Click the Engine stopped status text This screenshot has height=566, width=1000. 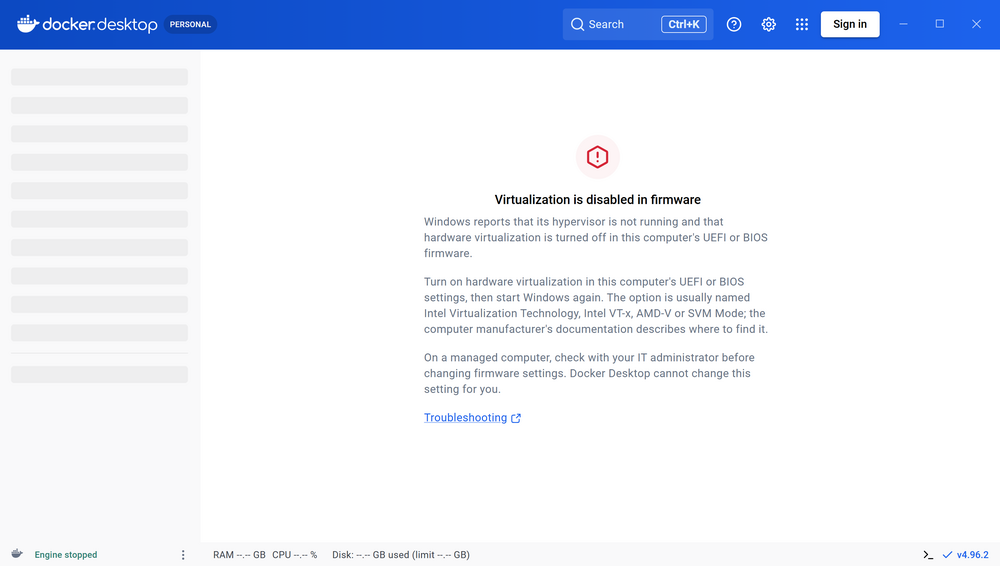click(66, 555)
